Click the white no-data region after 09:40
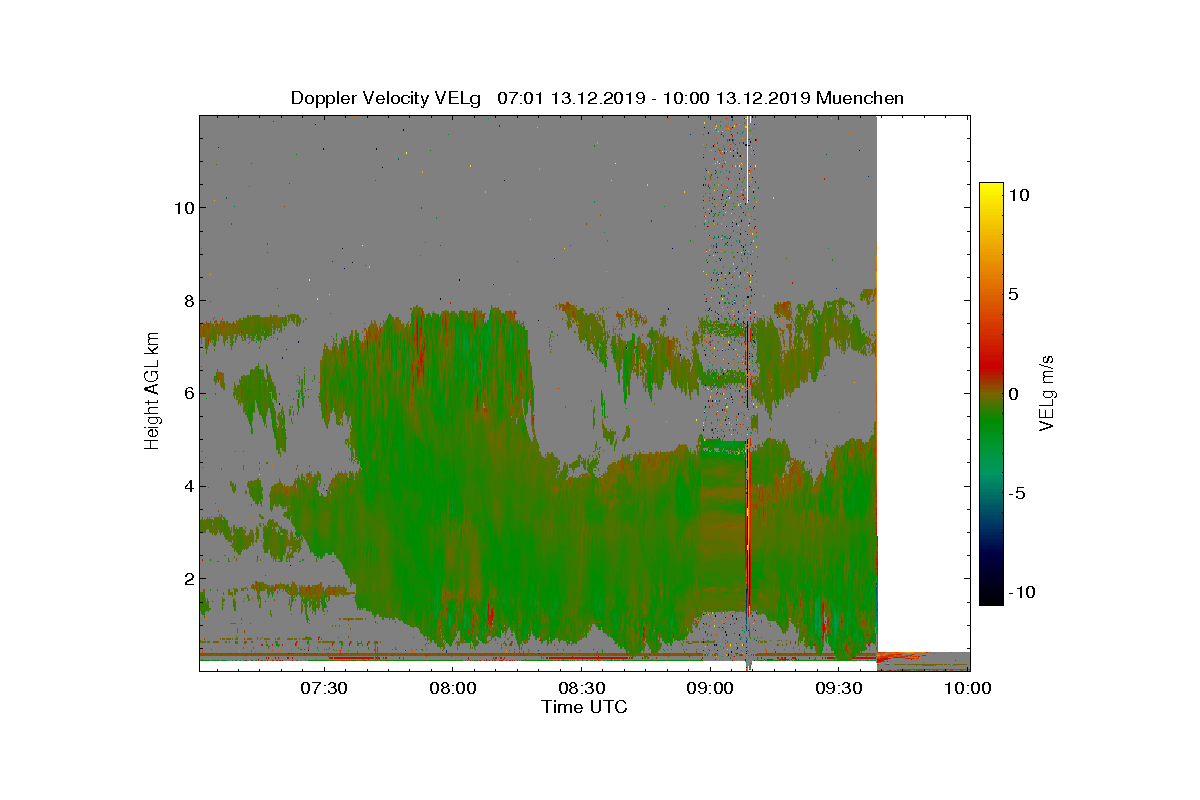The image size is (1200, 800). point(924,383)
